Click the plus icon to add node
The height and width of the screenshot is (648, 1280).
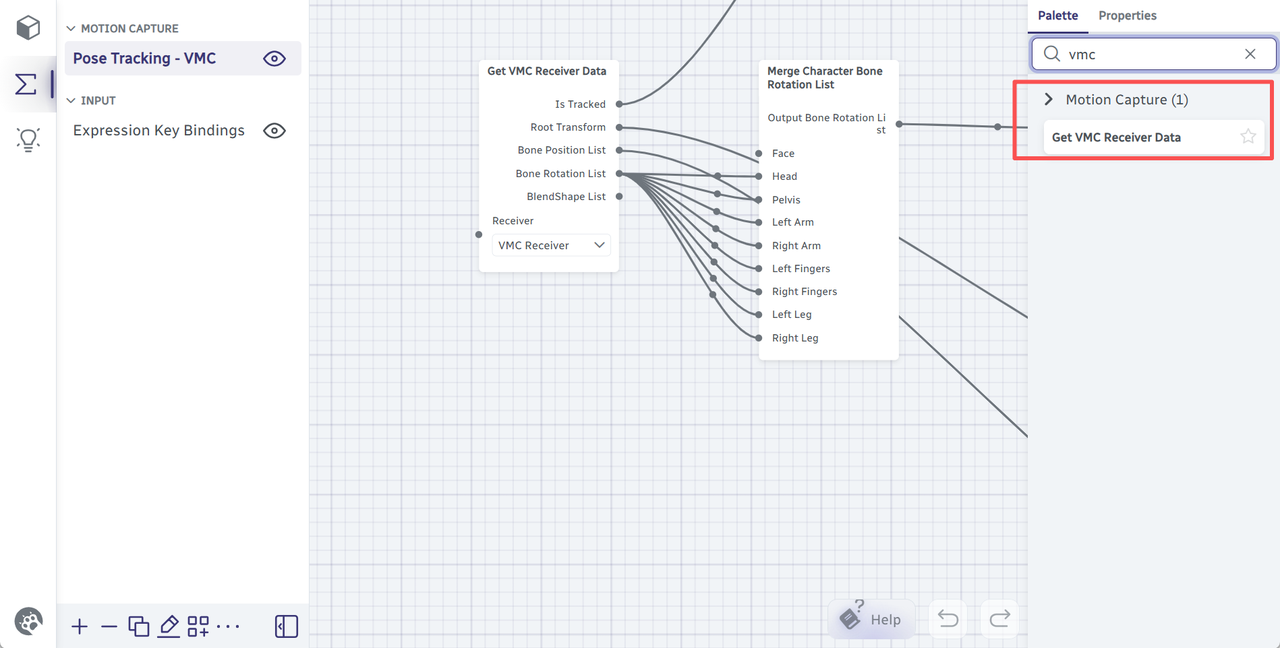point(80,627)
